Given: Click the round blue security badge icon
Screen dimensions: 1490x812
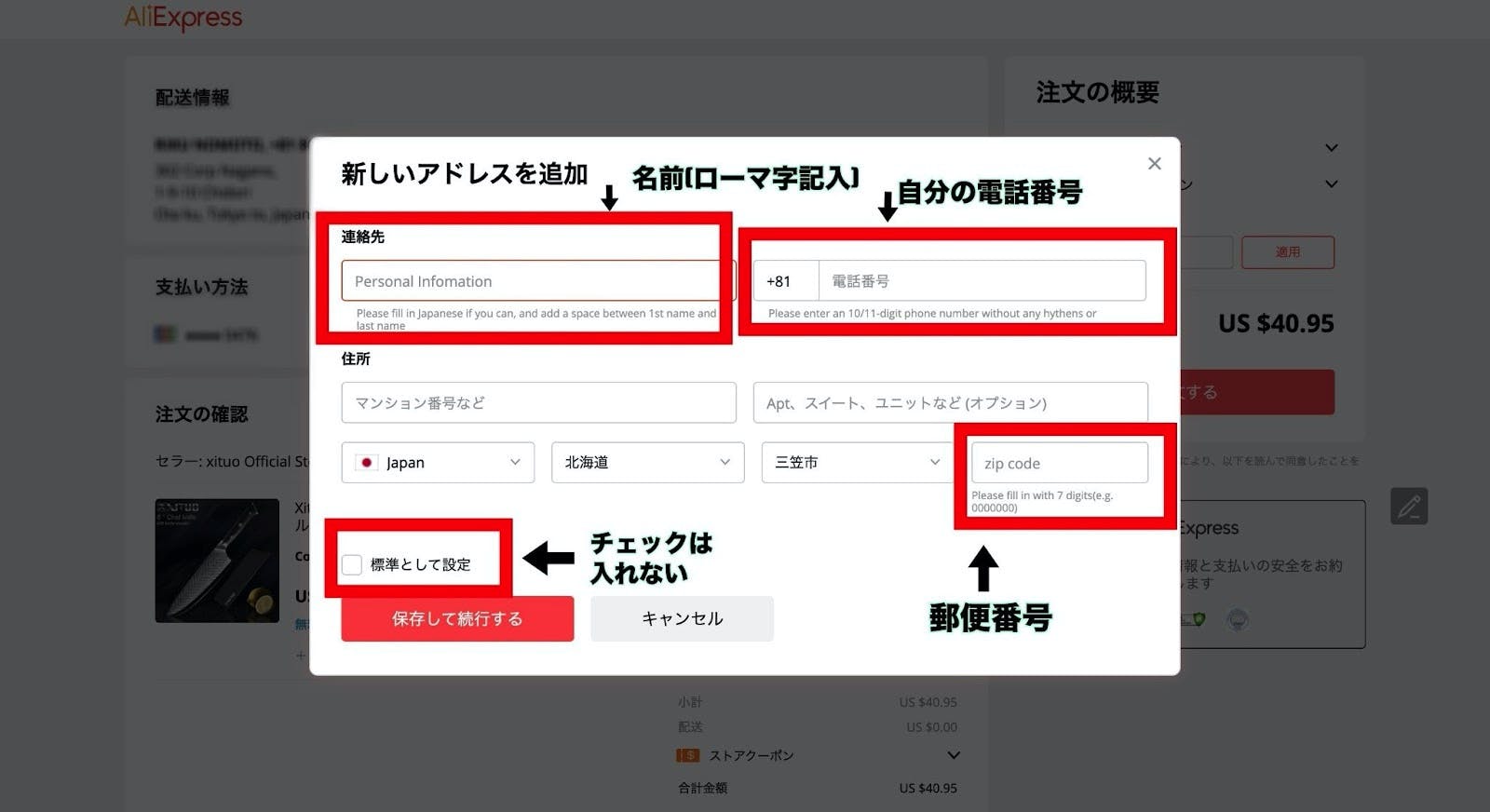Looking at the screenshot, I should click(1237, 619).
